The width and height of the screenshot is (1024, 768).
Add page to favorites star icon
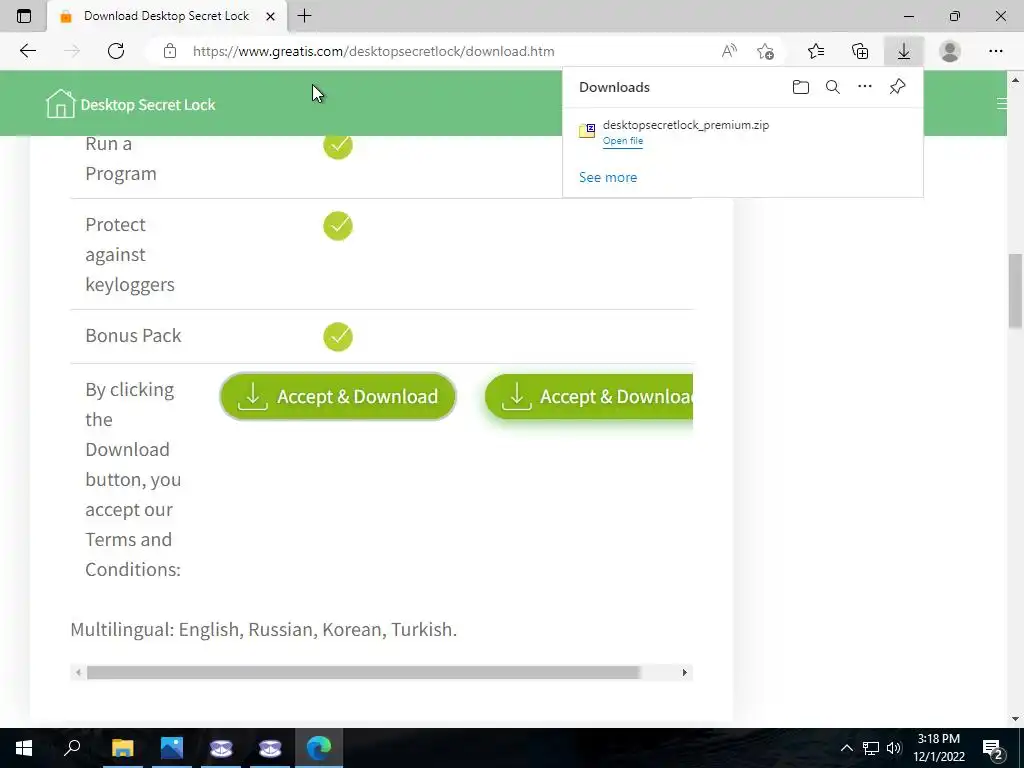click(765, 51)
